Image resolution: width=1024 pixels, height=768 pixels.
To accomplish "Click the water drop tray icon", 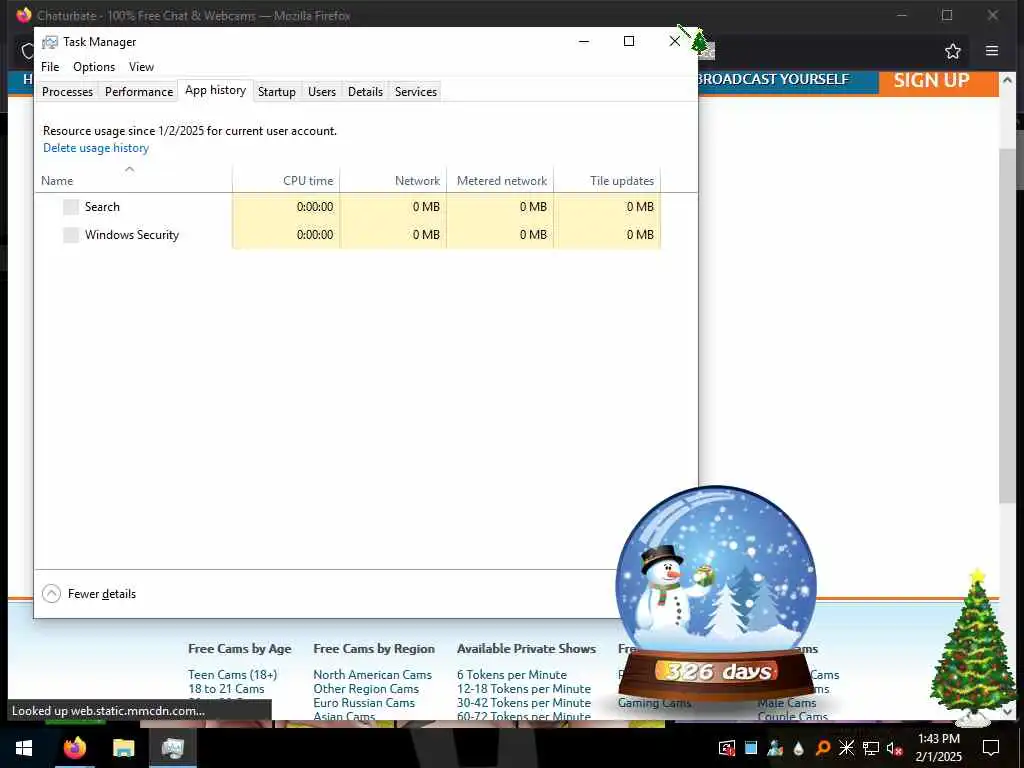I will [x=799, y=748].
